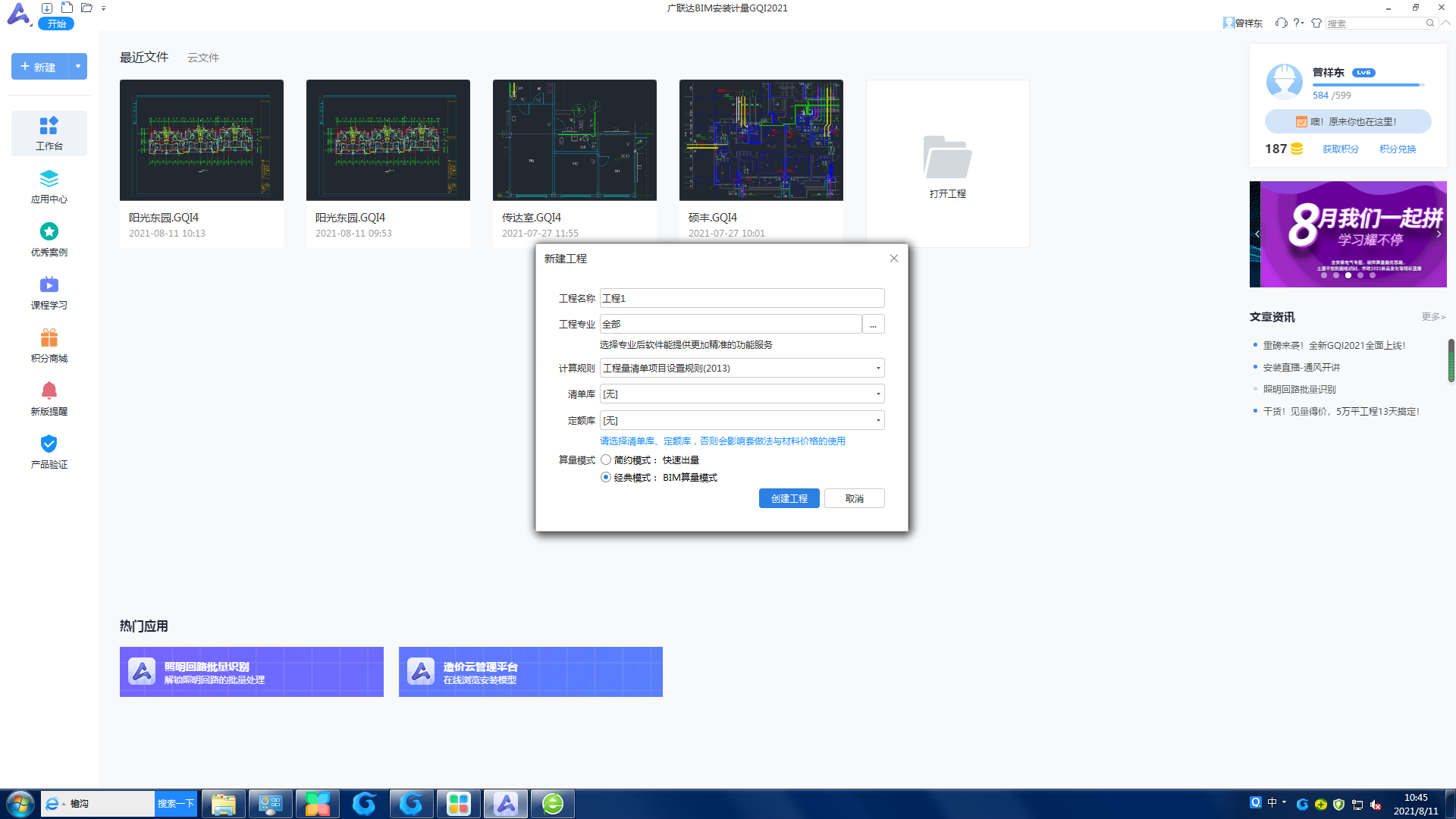Click the 咦！原来你也在这里 banner button

1348,121
